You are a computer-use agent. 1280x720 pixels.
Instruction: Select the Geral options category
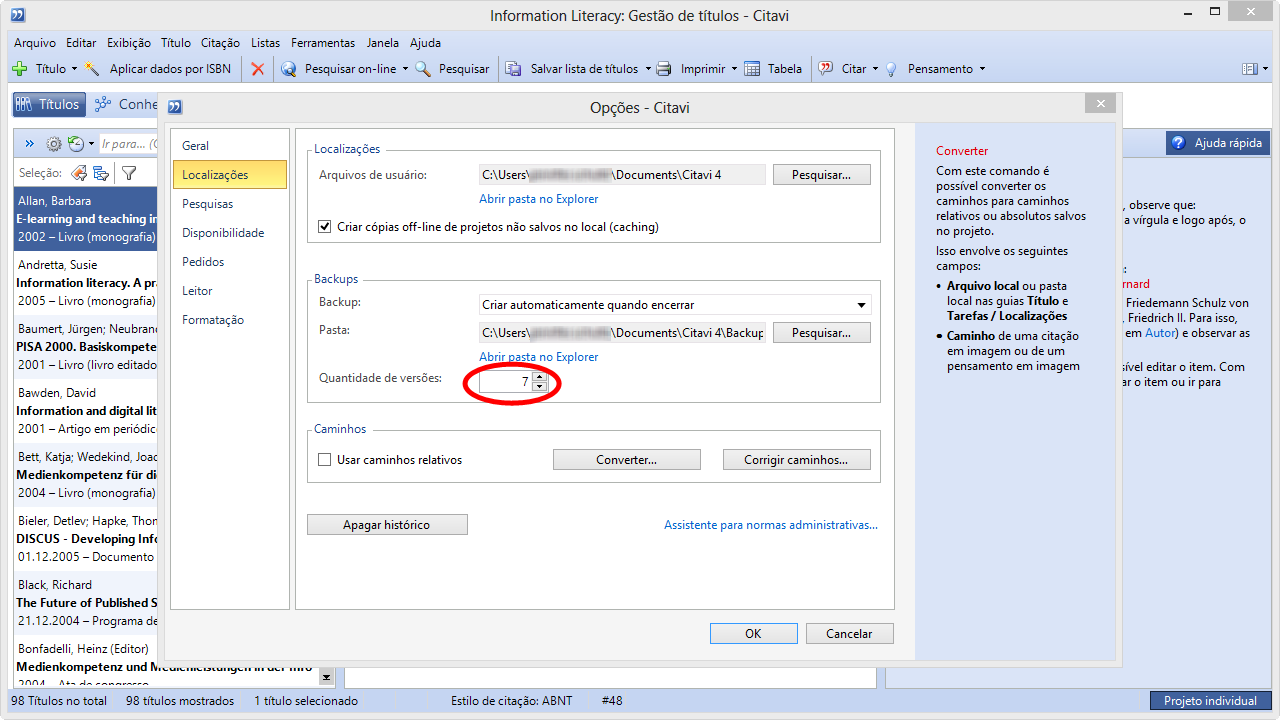pos(230,146)
